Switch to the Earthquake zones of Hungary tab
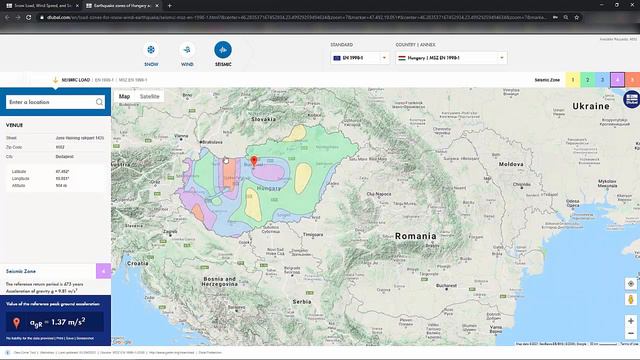 pos(122,6)
